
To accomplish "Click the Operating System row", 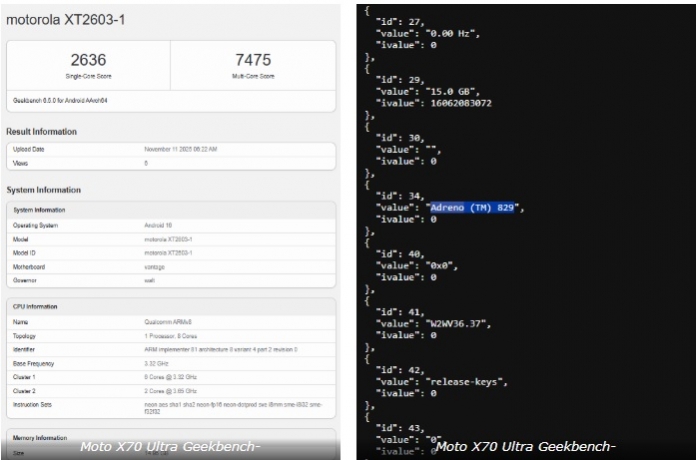I will click(172, 226).
